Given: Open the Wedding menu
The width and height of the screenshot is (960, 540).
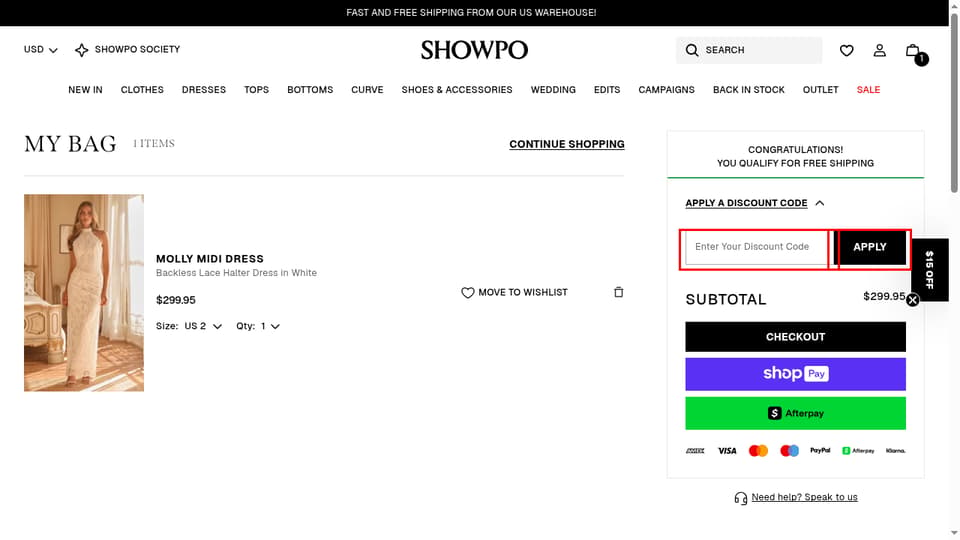Looking at the screenshot, I should point(553,89).
